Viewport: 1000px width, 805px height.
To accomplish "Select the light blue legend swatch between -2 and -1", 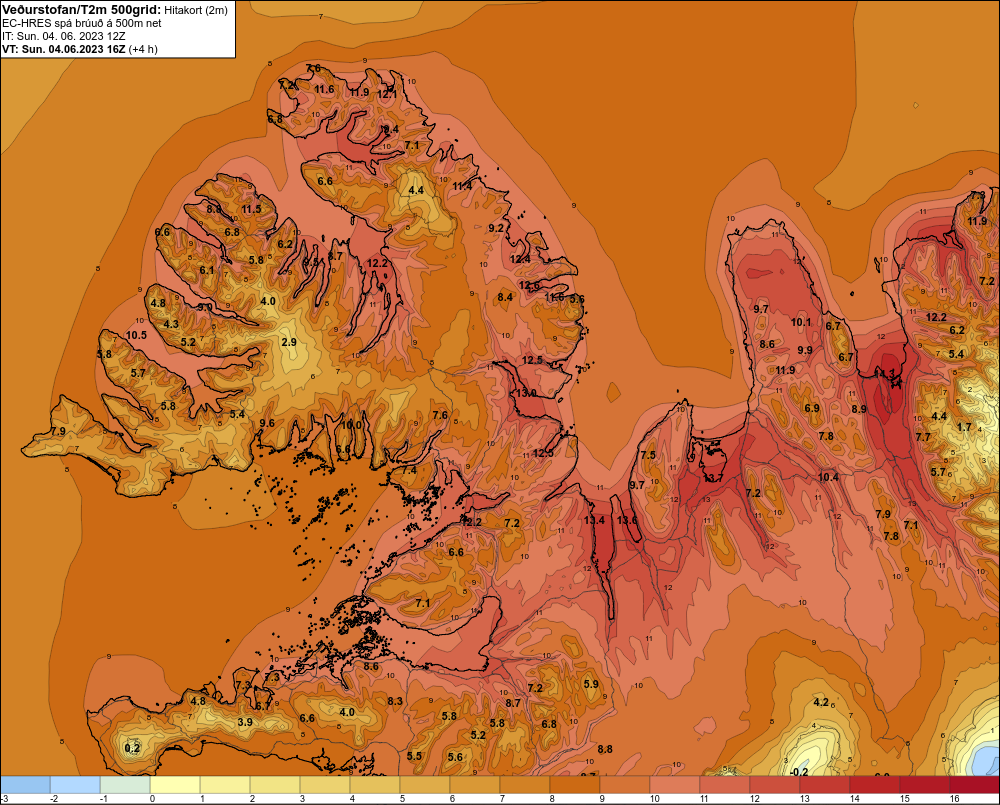I will click(x=75, y=785).
